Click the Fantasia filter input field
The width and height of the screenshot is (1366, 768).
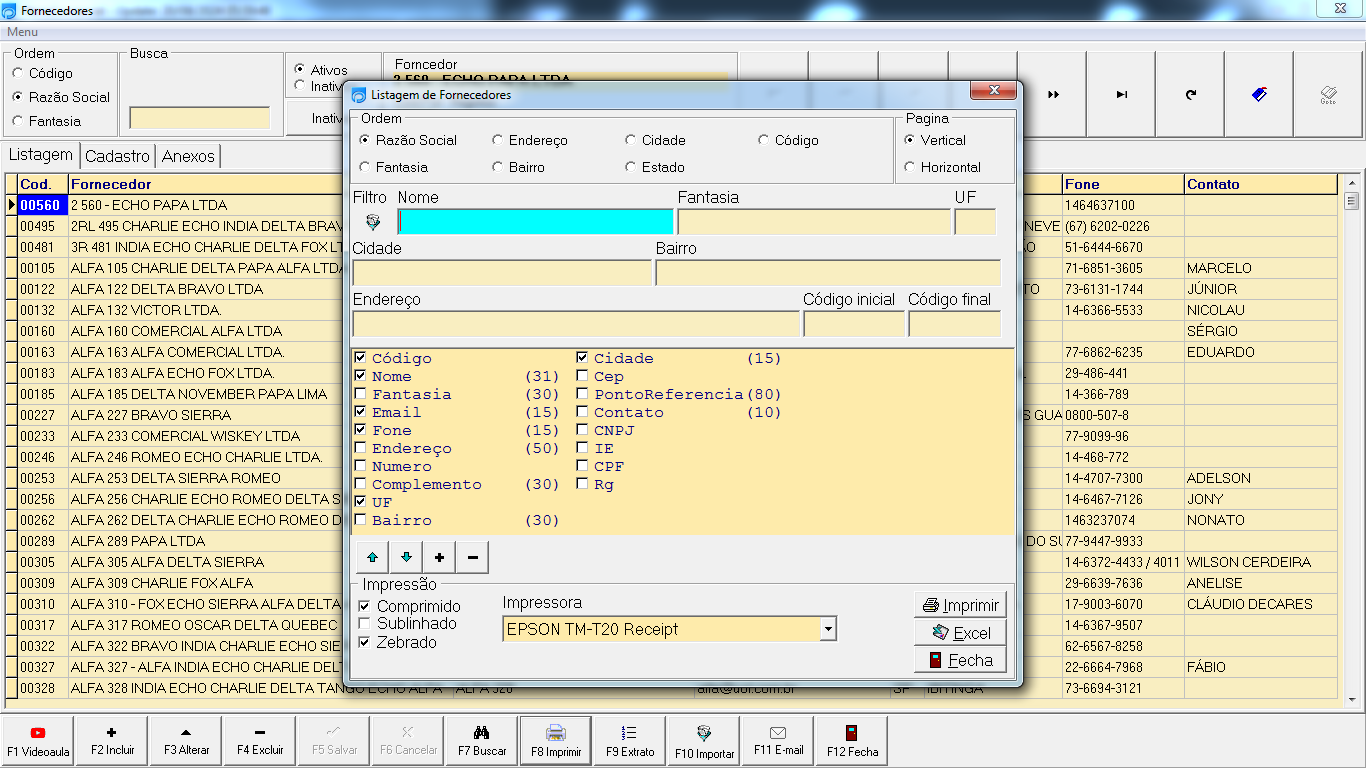point(814,221)
